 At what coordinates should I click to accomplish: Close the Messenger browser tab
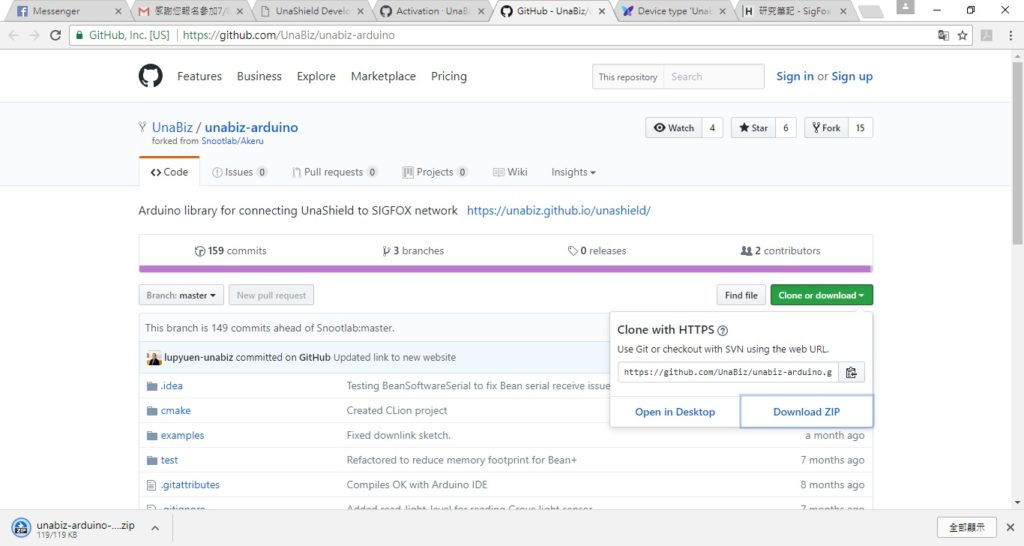pos(118,11)
